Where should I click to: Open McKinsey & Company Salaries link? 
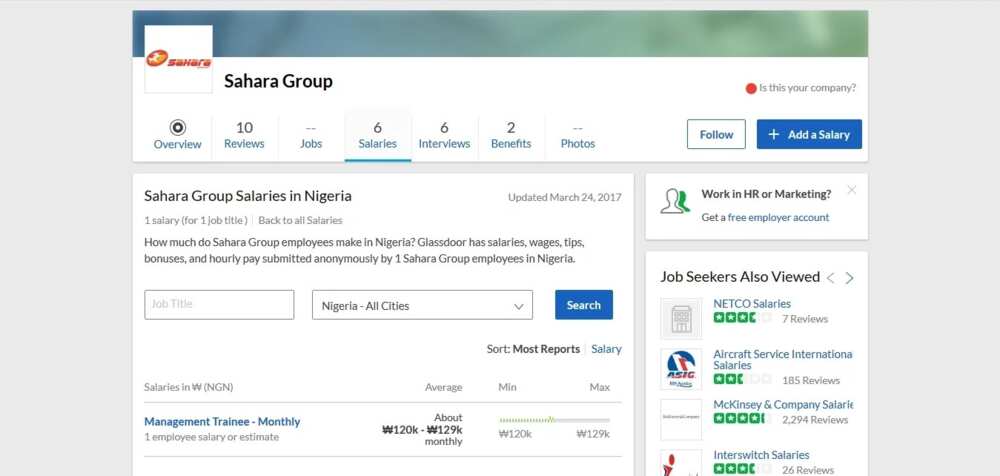coord(783,405)
